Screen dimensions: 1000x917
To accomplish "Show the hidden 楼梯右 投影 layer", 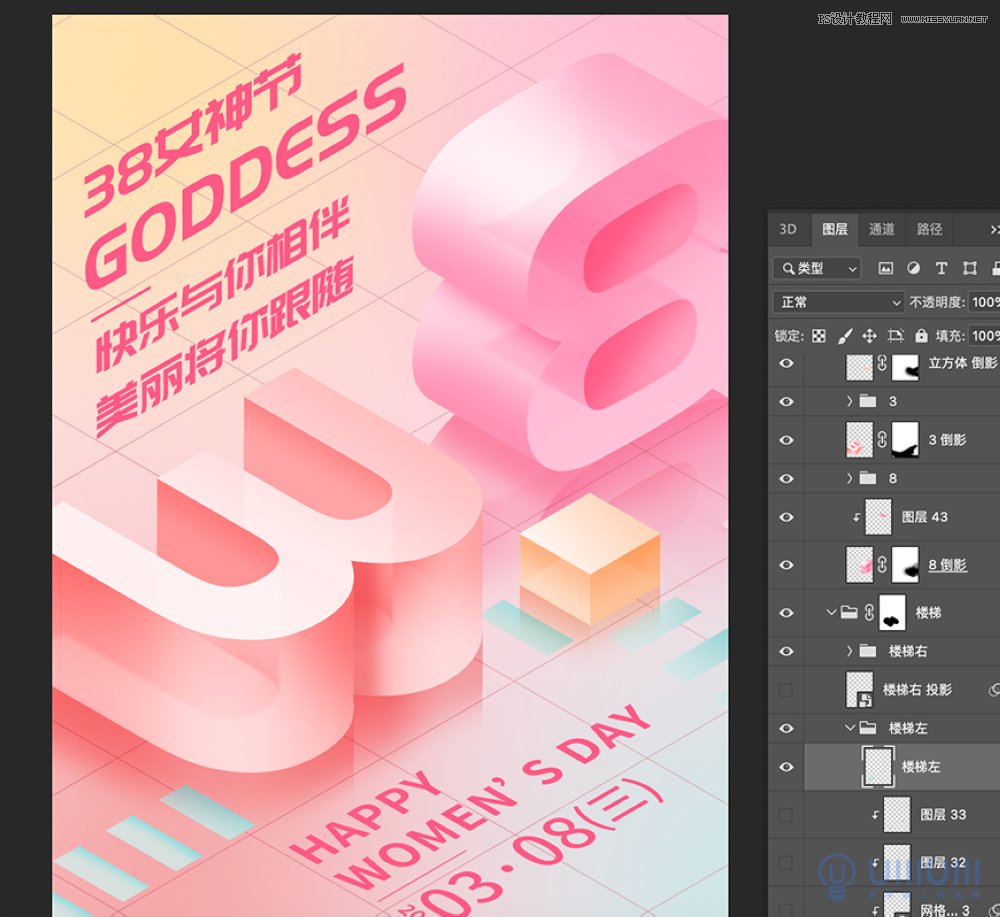I will 786,690.
